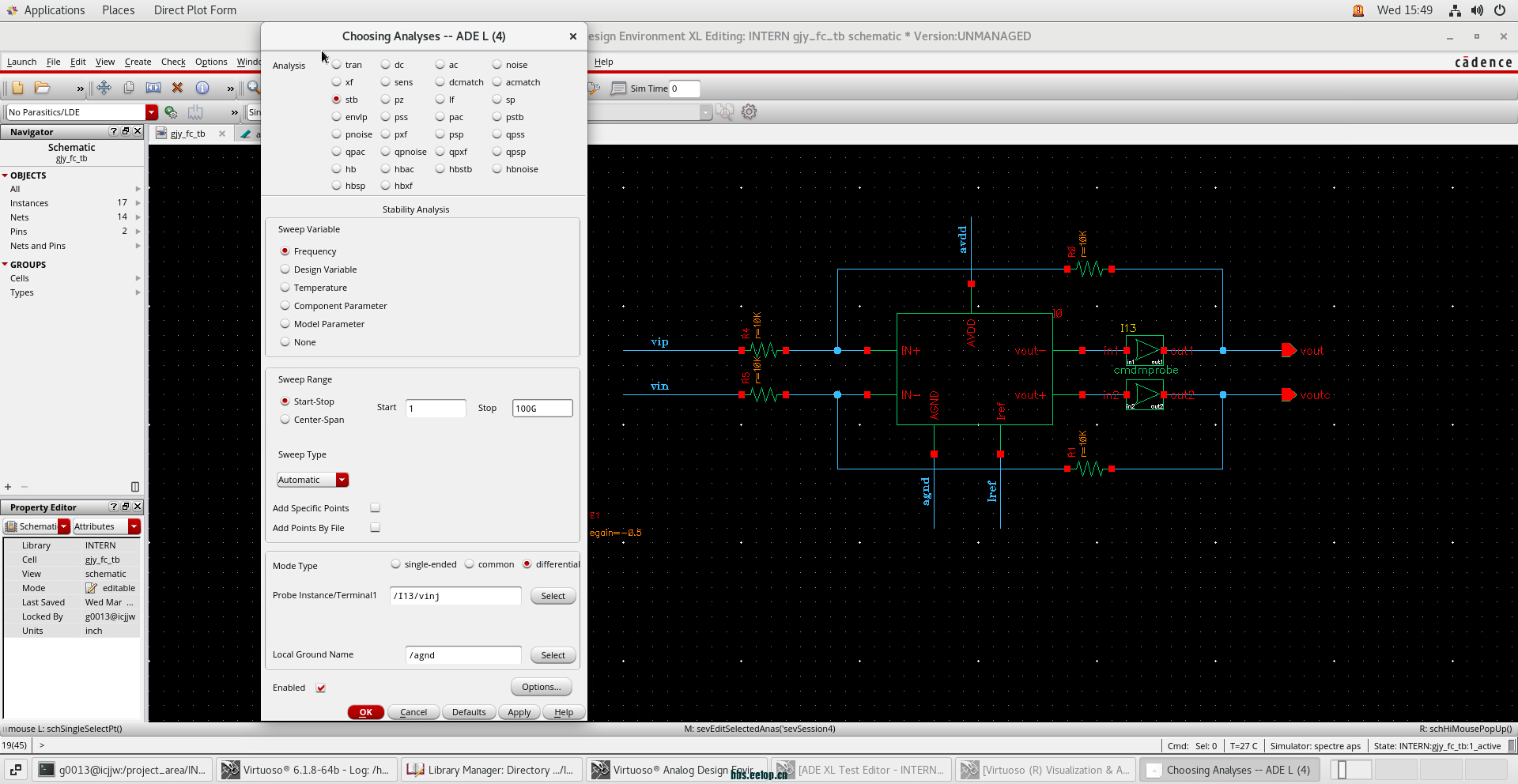Image resolution: width=1518 pixels, height=784 pixels.
Task: Click the red X delete icon
Action: (x=178, y=88)
